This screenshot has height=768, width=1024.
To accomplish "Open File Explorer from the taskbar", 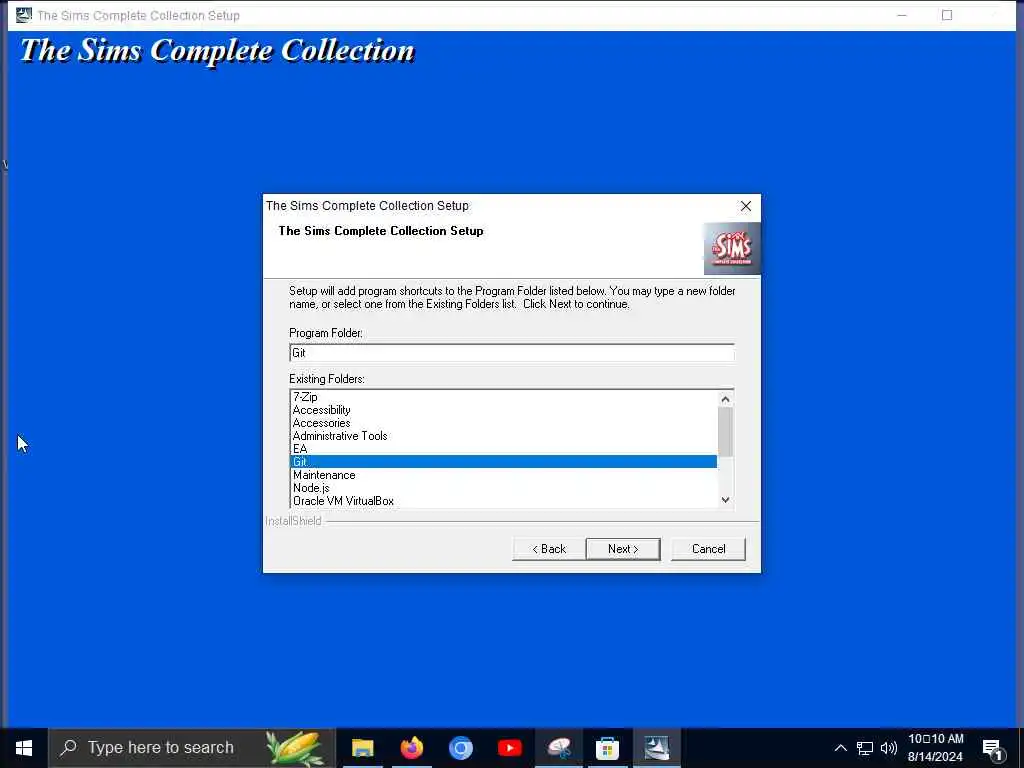I will pos(362,748).
